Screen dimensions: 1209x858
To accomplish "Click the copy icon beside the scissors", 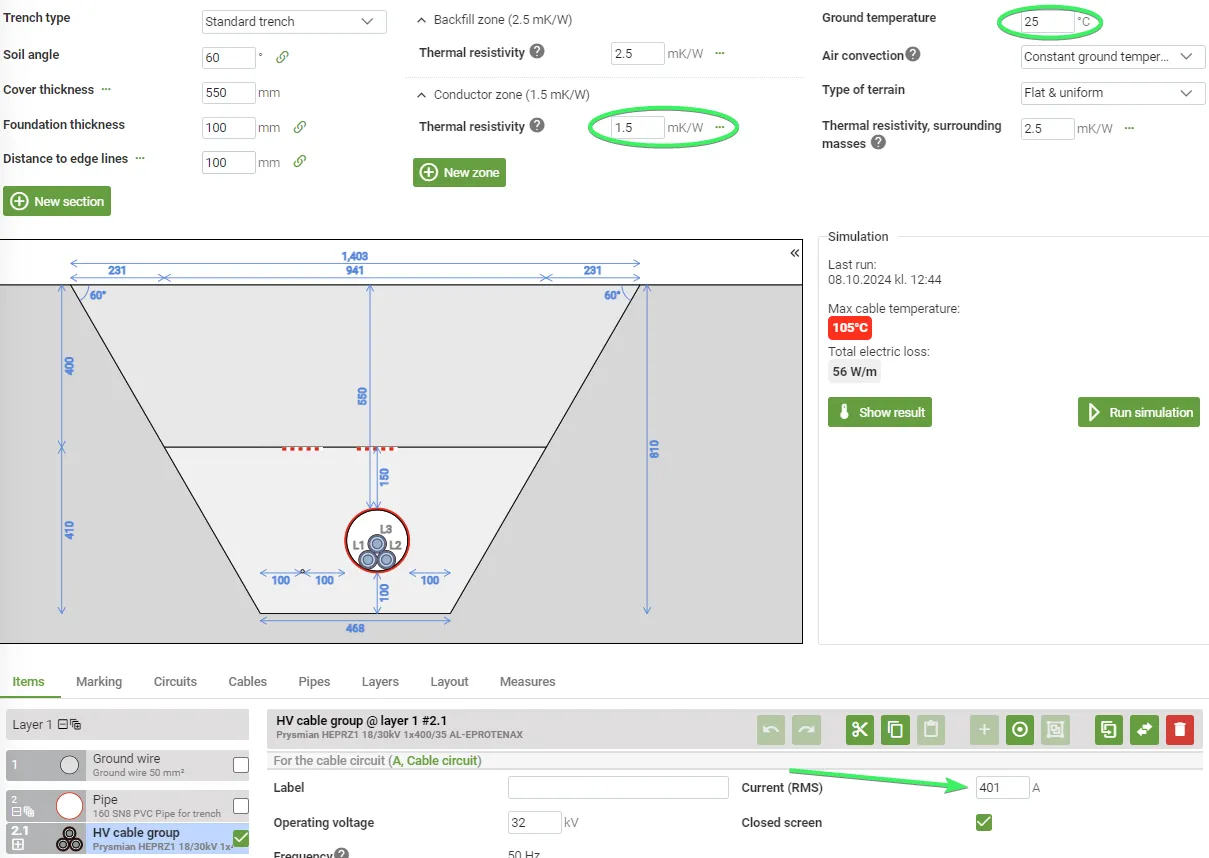I will (x=895, y=730).
